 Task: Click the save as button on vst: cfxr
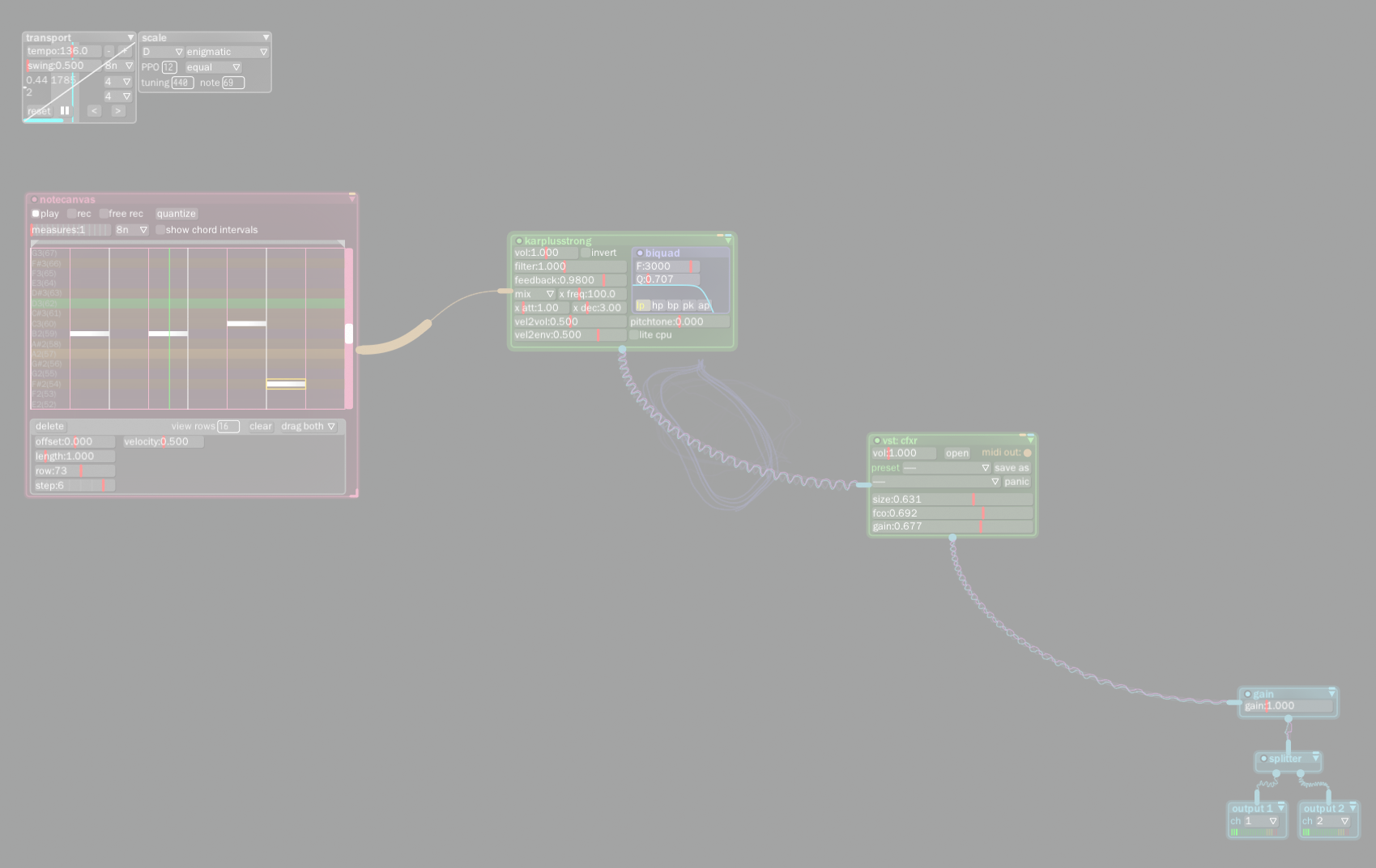(x=1012, y=468)
